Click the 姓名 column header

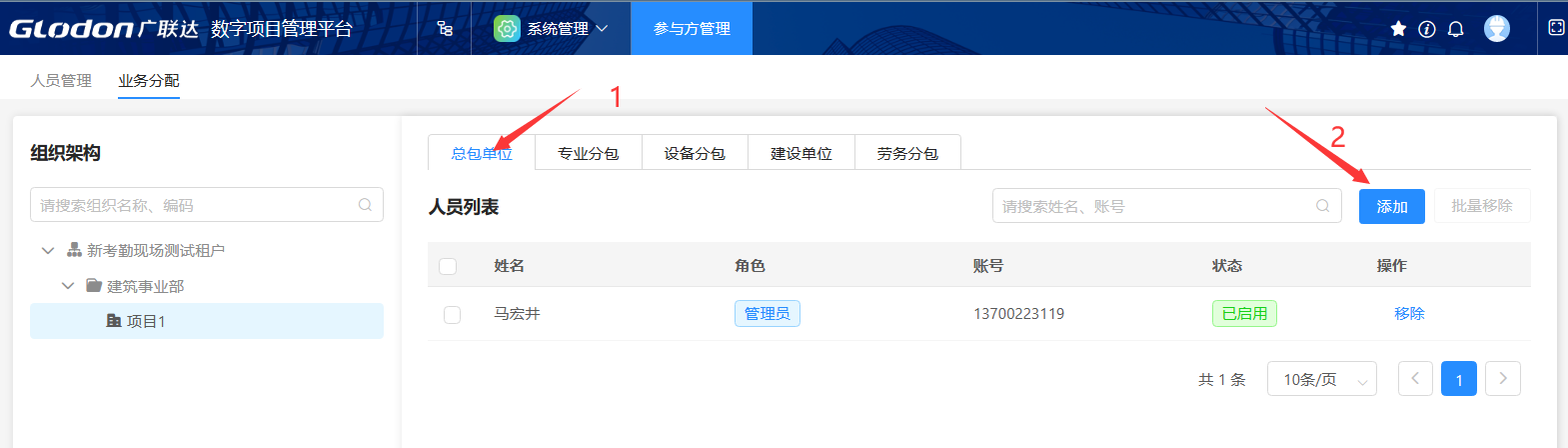pos(510,266)
